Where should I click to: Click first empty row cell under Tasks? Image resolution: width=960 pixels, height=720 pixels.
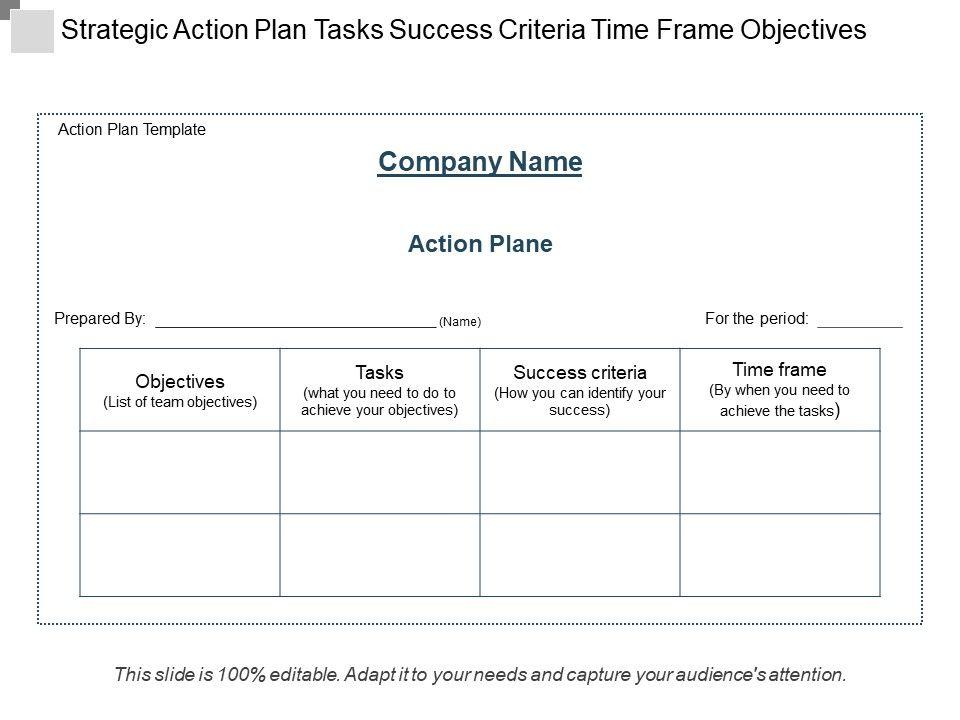[379, 473]
